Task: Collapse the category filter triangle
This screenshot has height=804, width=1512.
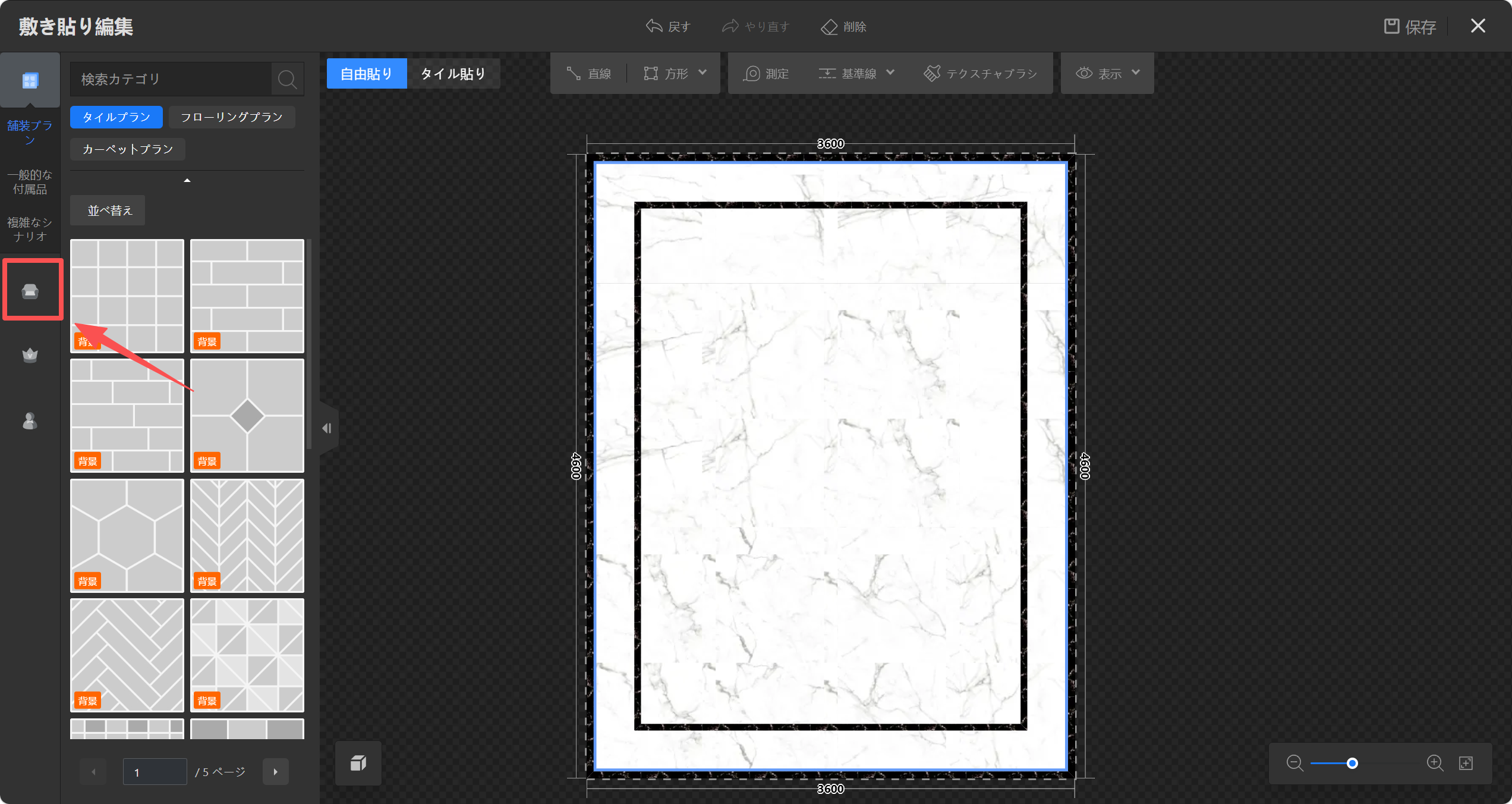Action: point(187,180)
